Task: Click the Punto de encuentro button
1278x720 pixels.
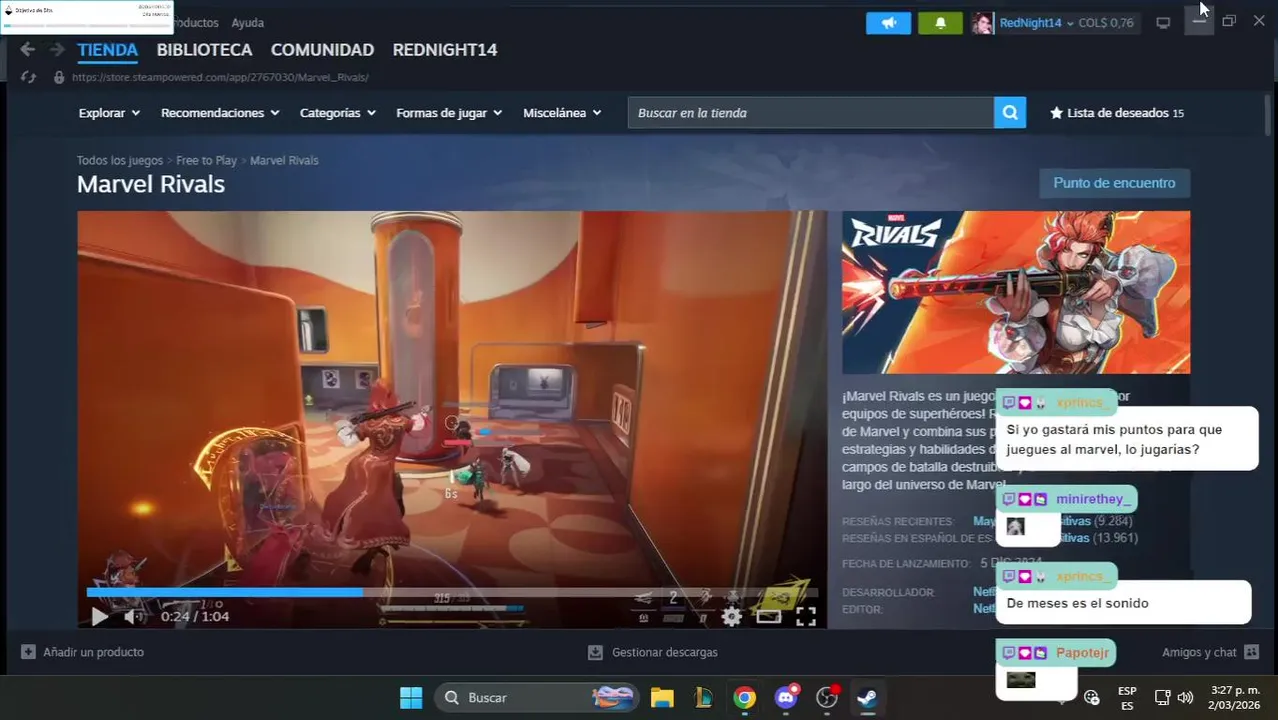Action: tap(1114, 183)
